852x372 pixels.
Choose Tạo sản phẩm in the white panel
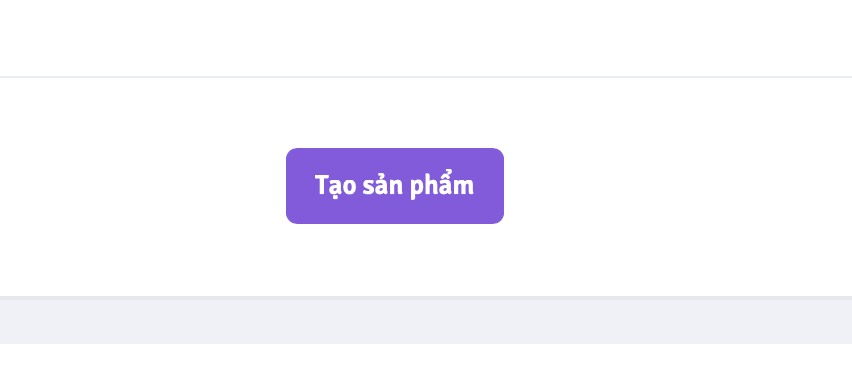click(x=395, y=186)
